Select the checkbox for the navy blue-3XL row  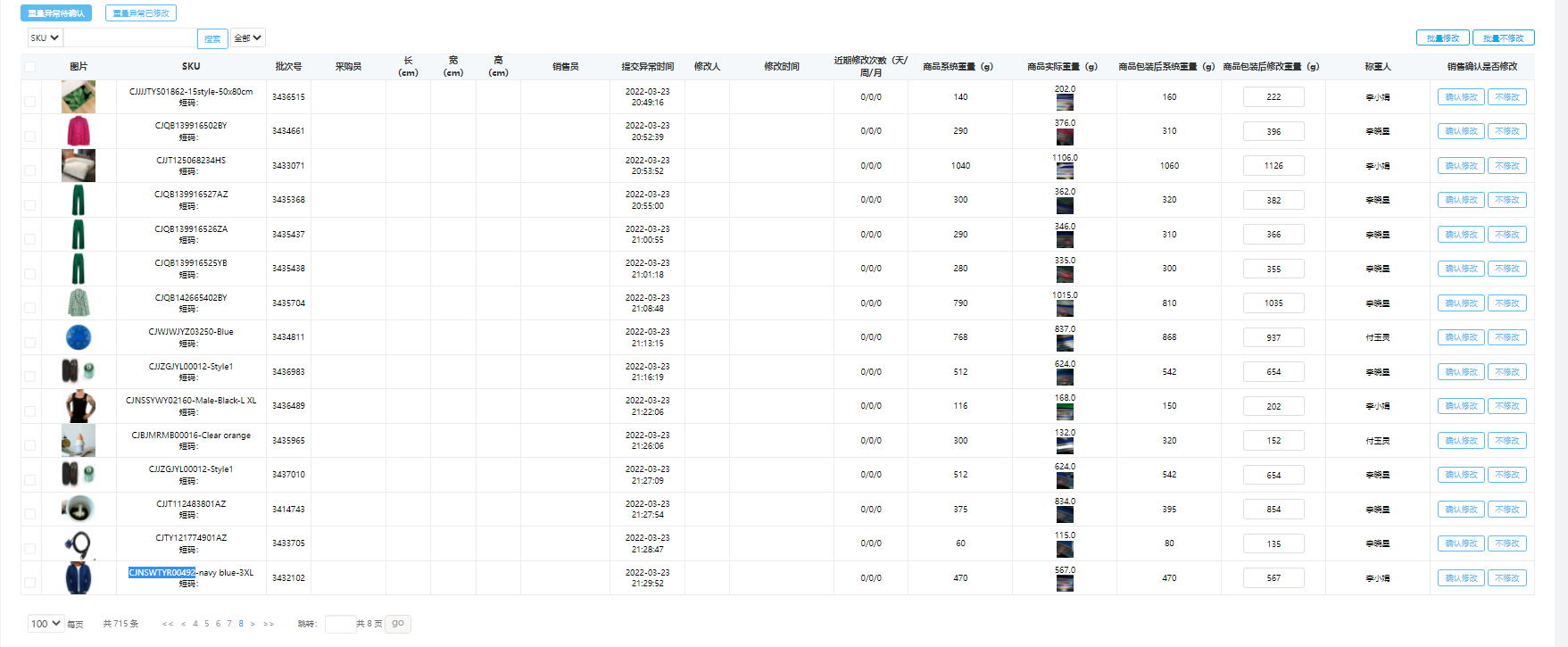click(30, 583)
